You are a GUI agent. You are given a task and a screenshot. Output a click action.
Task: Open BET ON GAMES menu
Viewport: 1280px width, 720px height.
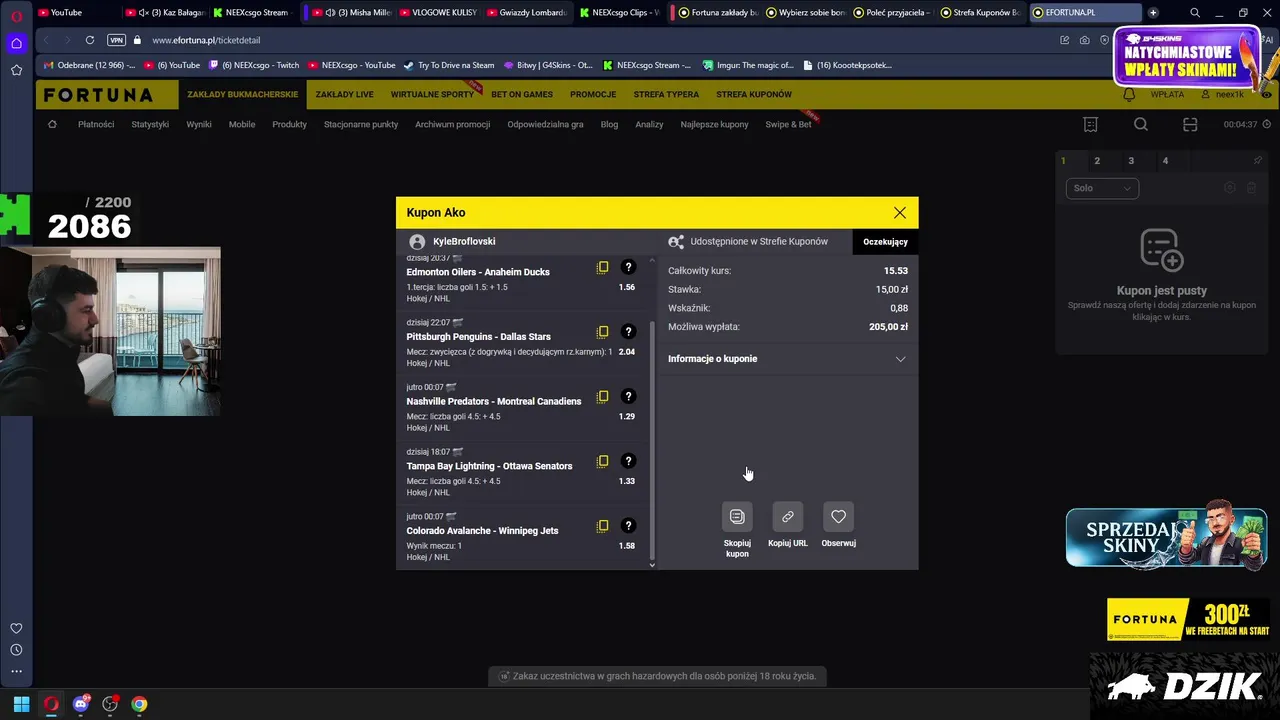coord(522,95)
